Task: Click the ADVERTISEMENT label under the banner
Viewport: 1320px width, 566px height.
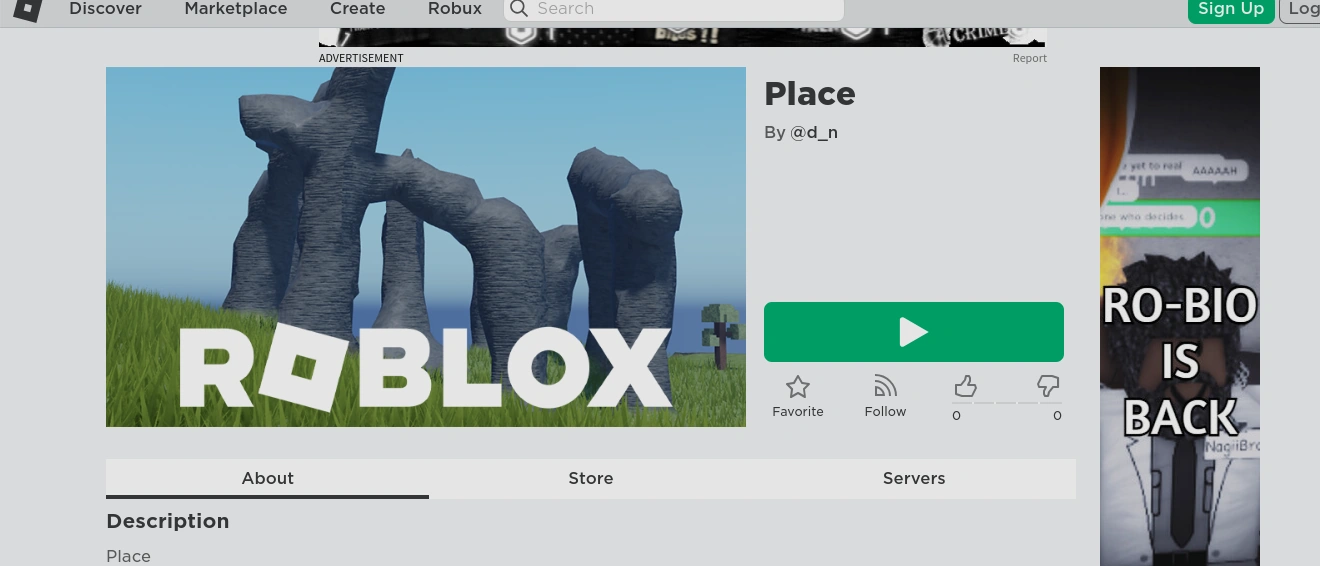Action: pos(361,58)
